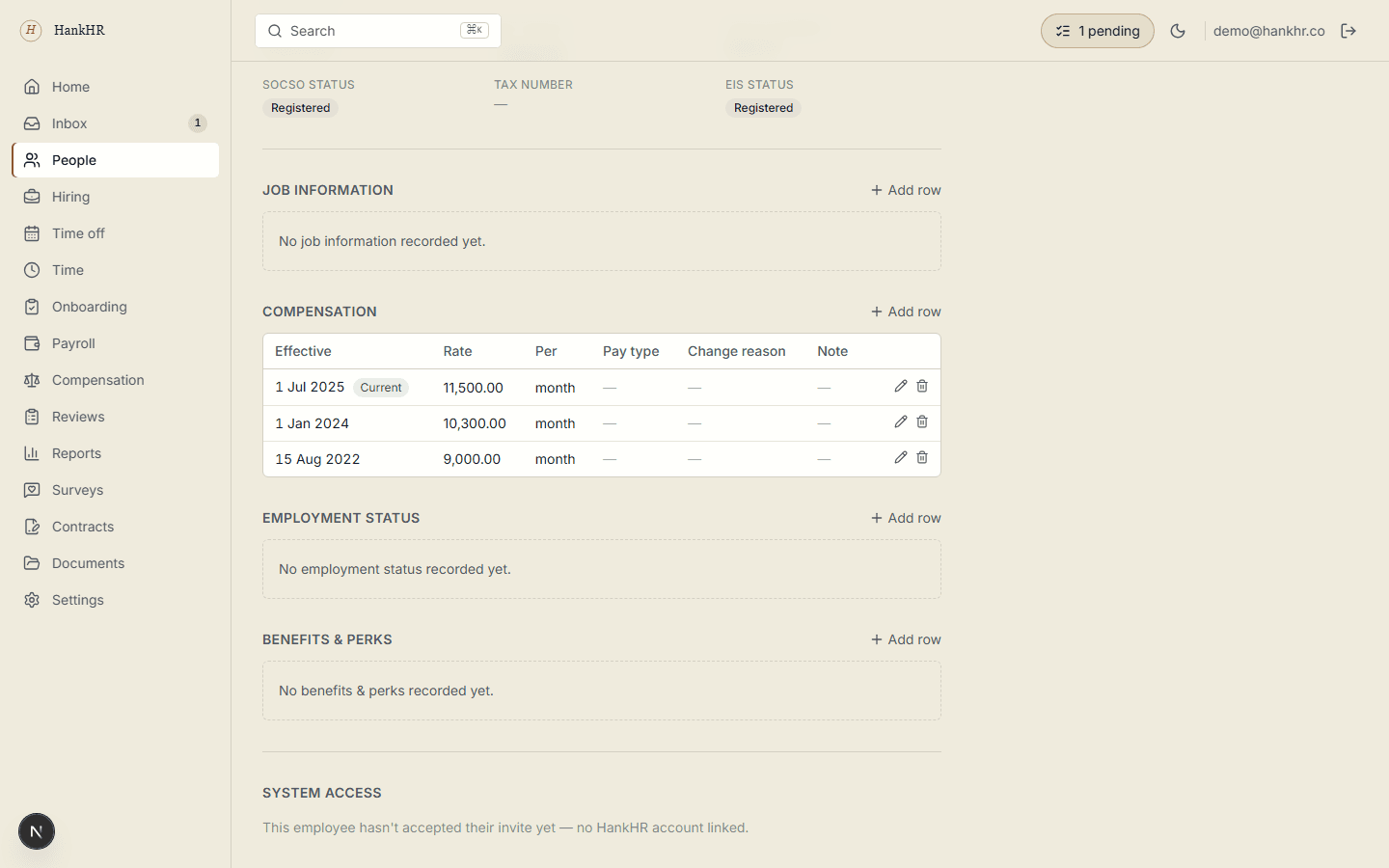1389x868 pixels.
Task: Add row to Benefits & Perks
Action: [x=906, y=639]
